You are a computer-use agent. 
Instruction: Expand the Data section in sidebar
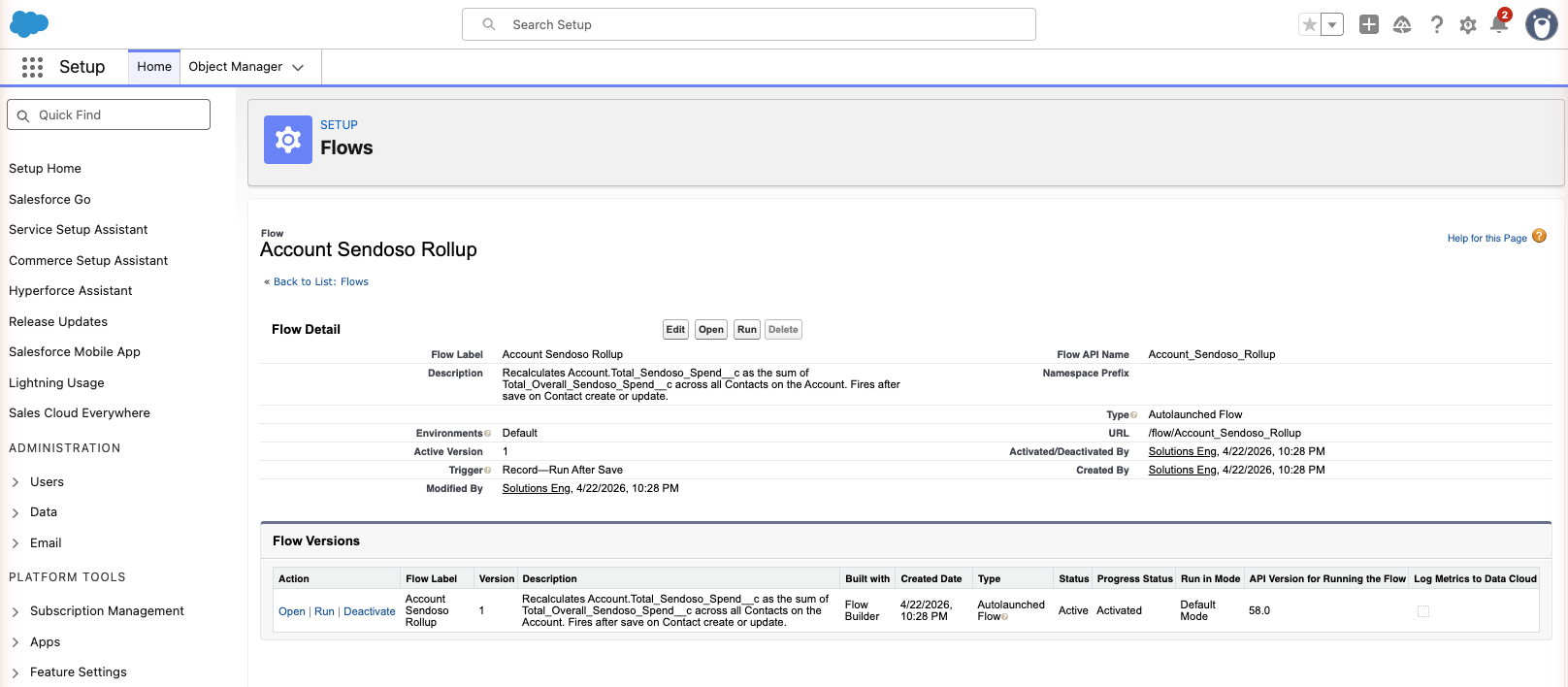point(16,512)
